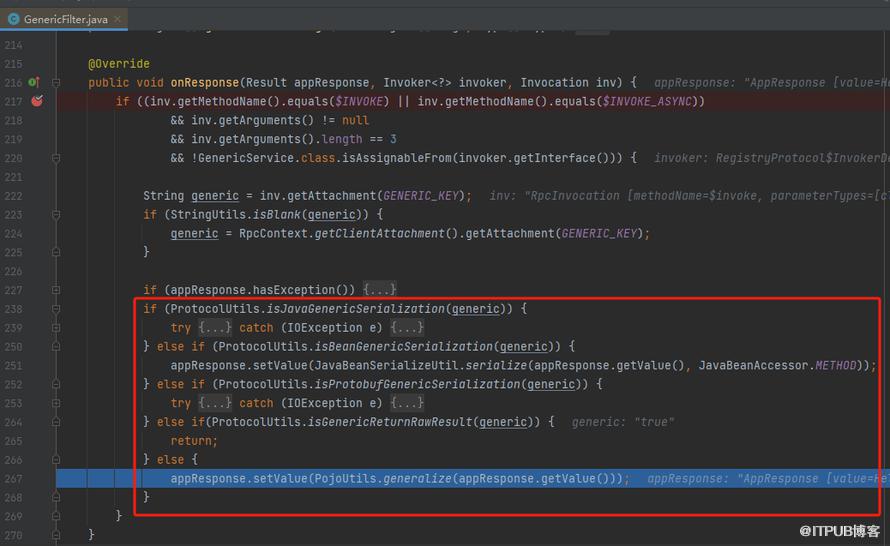890x546 pixels.
Task: Select the GenericFilter.java editor tab
Action: 64,19
